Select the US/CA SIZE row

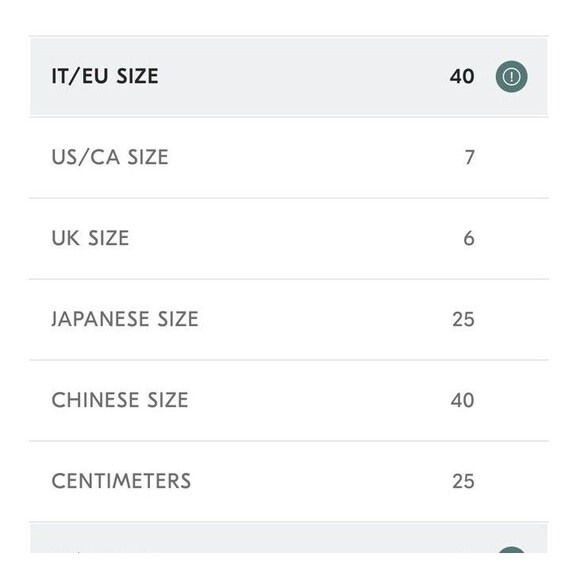pos(289,157)
